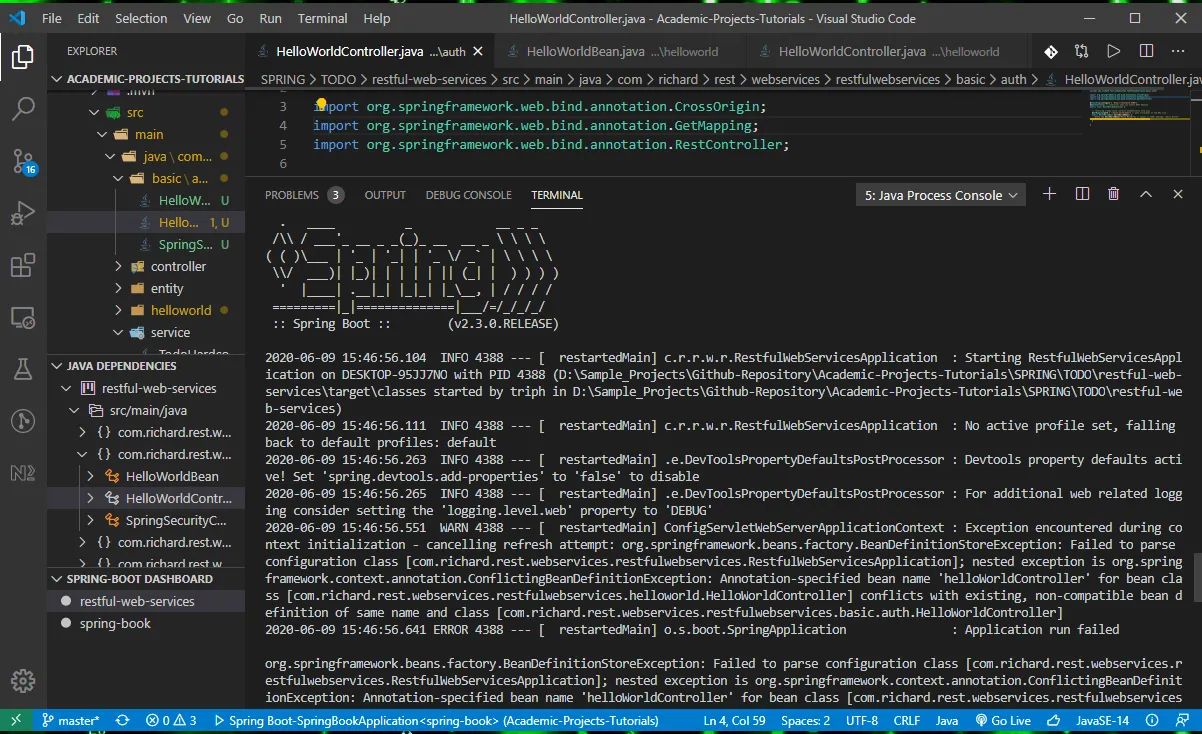This screenshot has height=734, width=1202.
Task: Select restful-web-services in Spring Boot dashboard
Action: 146,601
